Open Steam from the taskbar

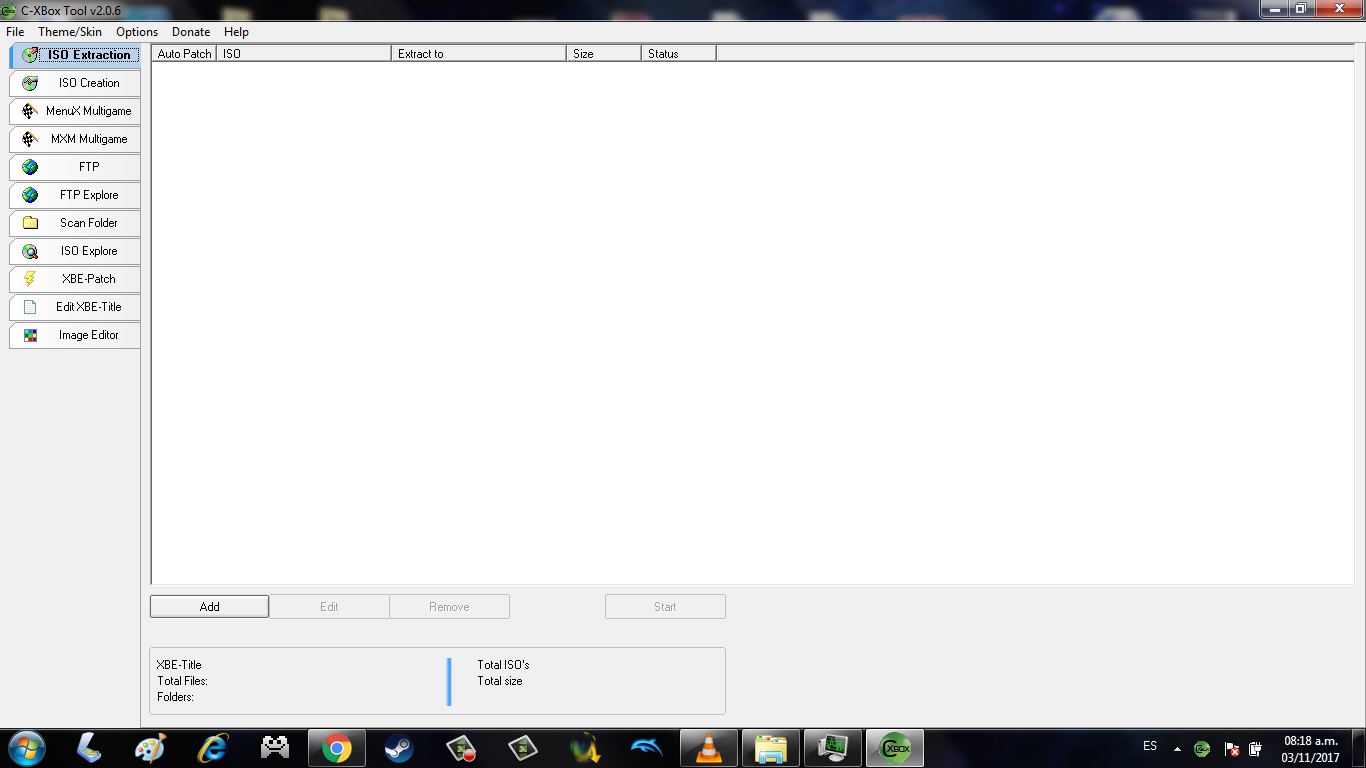pyautogui.click(x=399, y=748)
